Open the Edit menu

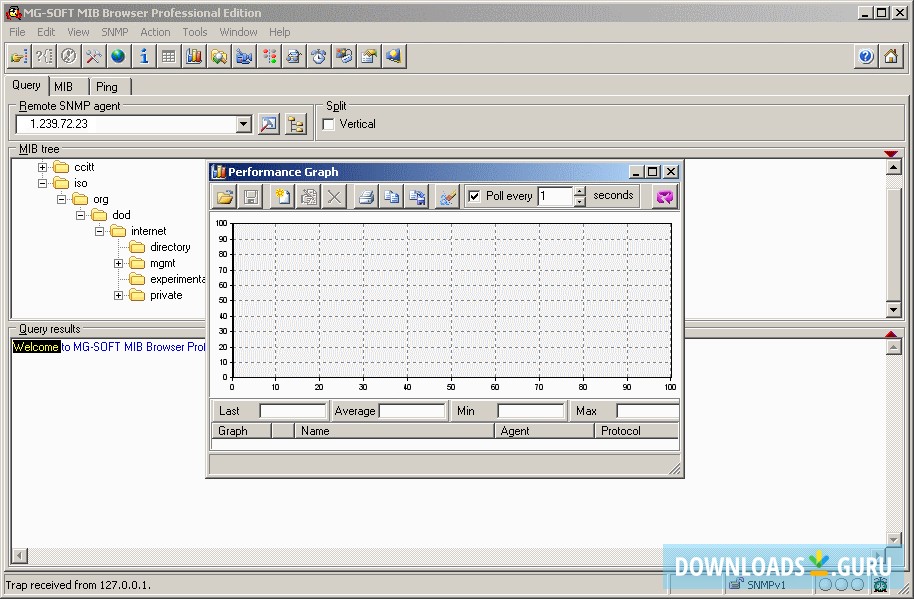pyautogui.click(x=46, y=32)
